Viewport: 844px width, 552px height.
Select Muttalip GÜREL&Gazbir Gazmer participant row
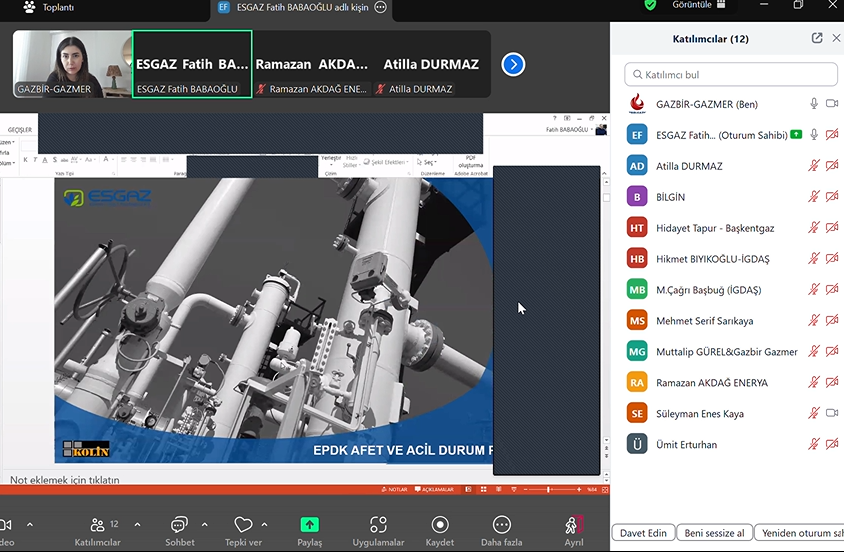(727, 351)
